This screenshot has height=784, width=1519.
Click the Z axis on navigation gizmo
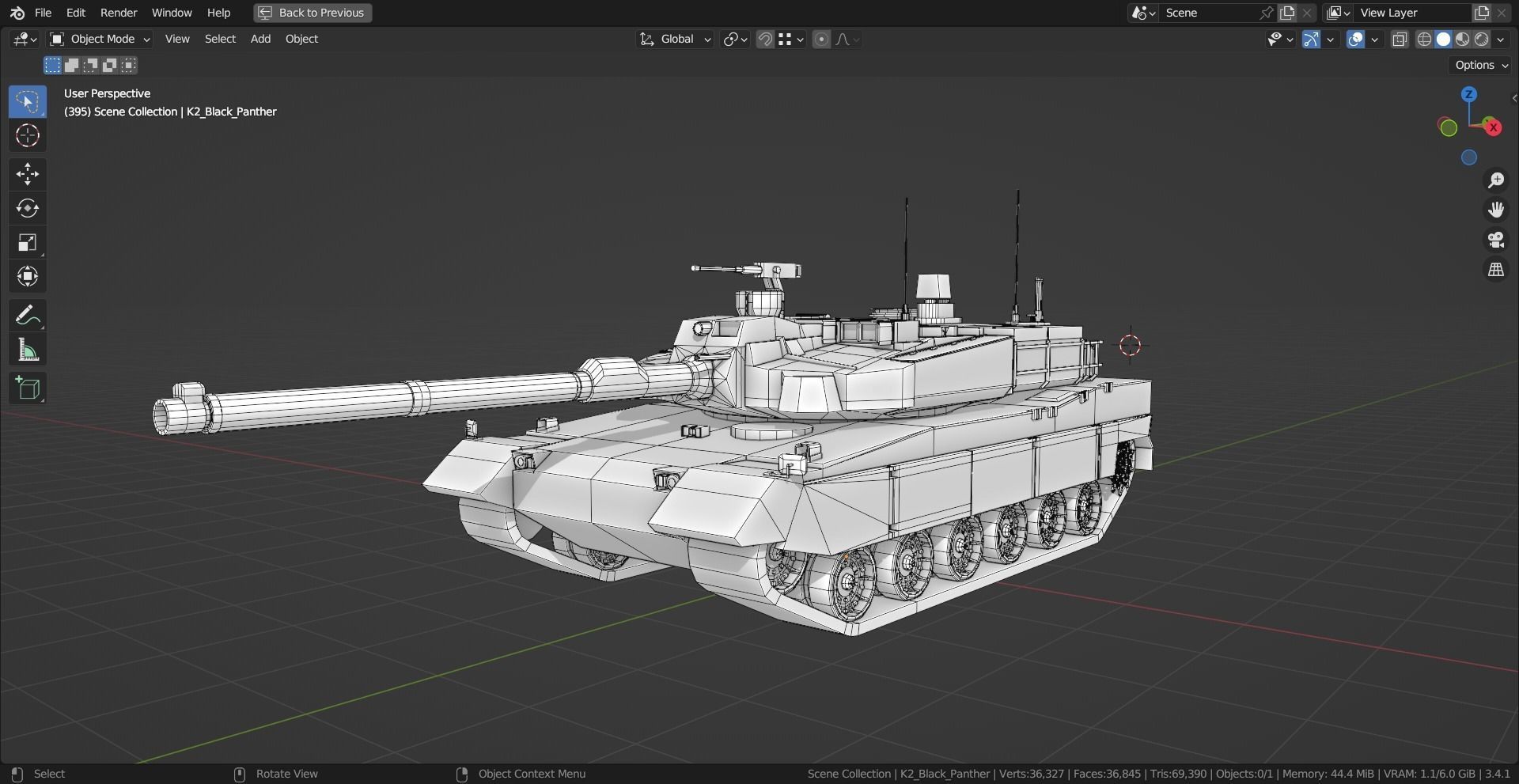click(x=1469, y=94)
